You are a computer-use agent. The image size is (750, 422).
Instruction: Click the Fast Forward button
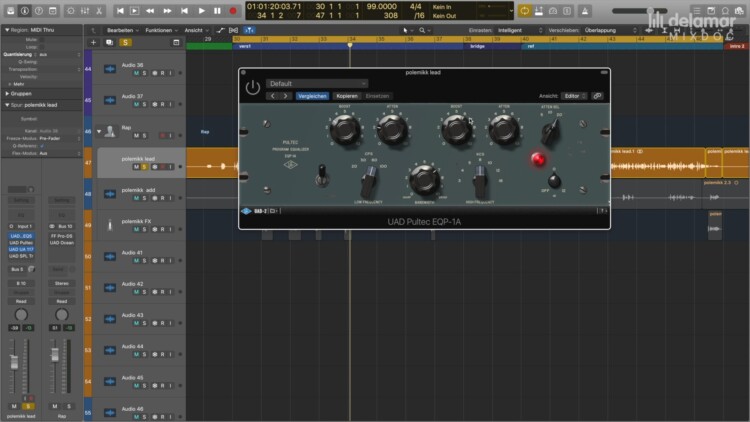(x=167, y=11)
